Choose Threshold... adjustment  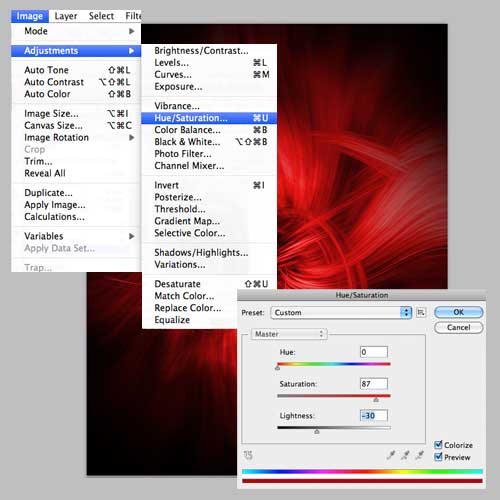[209, 209]
